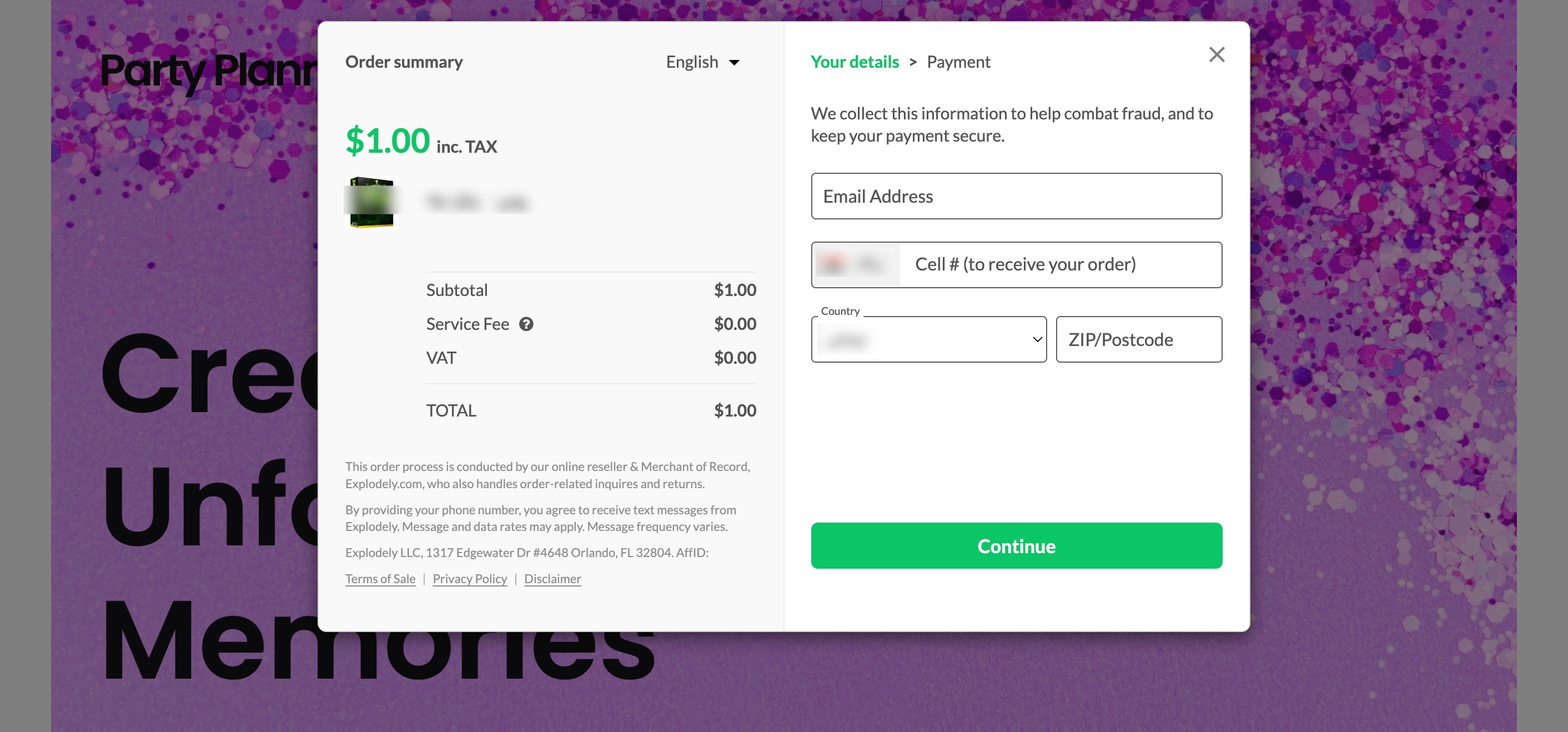The height and width of the screenshot is (732, 1568).
Task: Open the Terms of Sale link
Action: point(380,579)
